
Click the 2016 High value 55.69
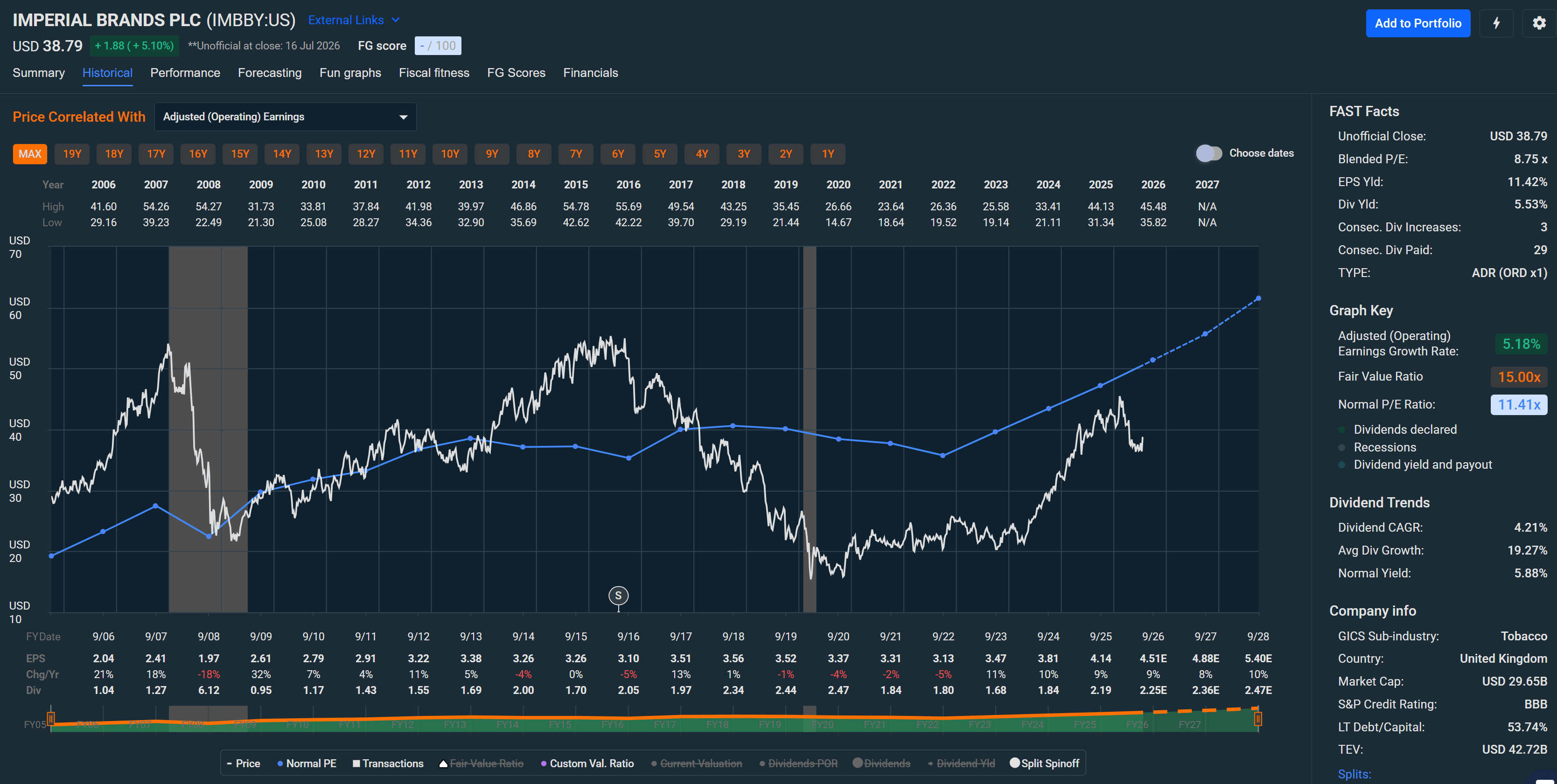tap(628, 207)
